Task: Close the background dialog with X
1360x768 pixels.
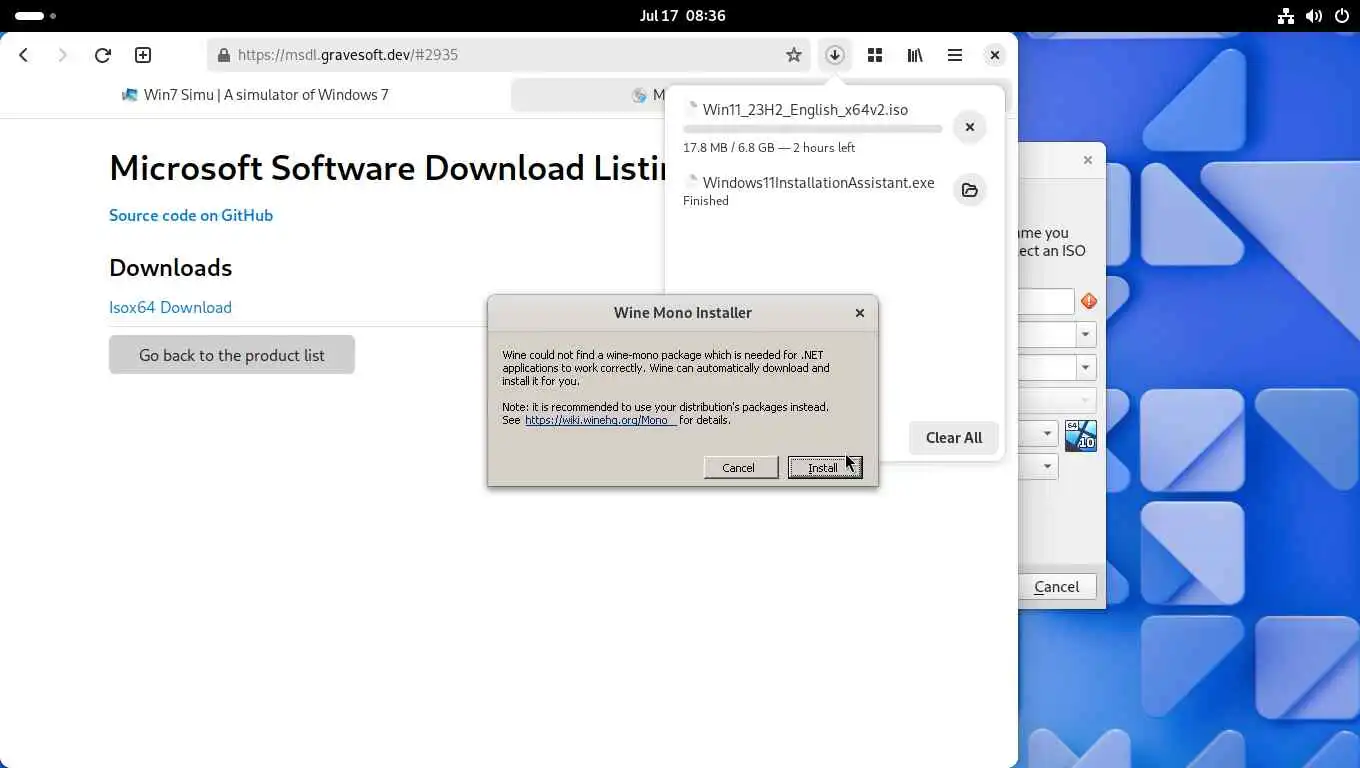Action: [1088, 160]
